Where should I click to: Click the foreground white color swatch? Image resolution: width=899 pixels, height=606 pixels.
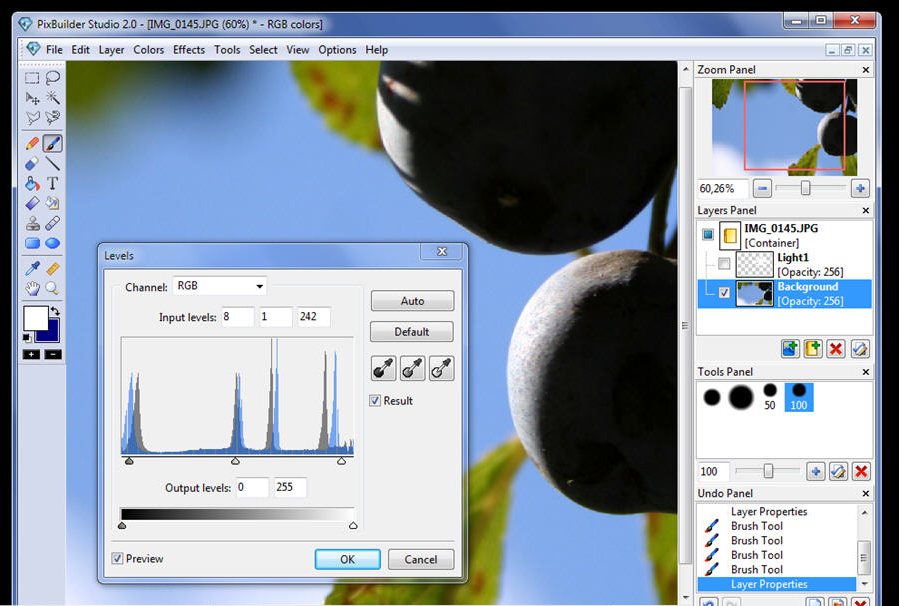pos(36,319)
